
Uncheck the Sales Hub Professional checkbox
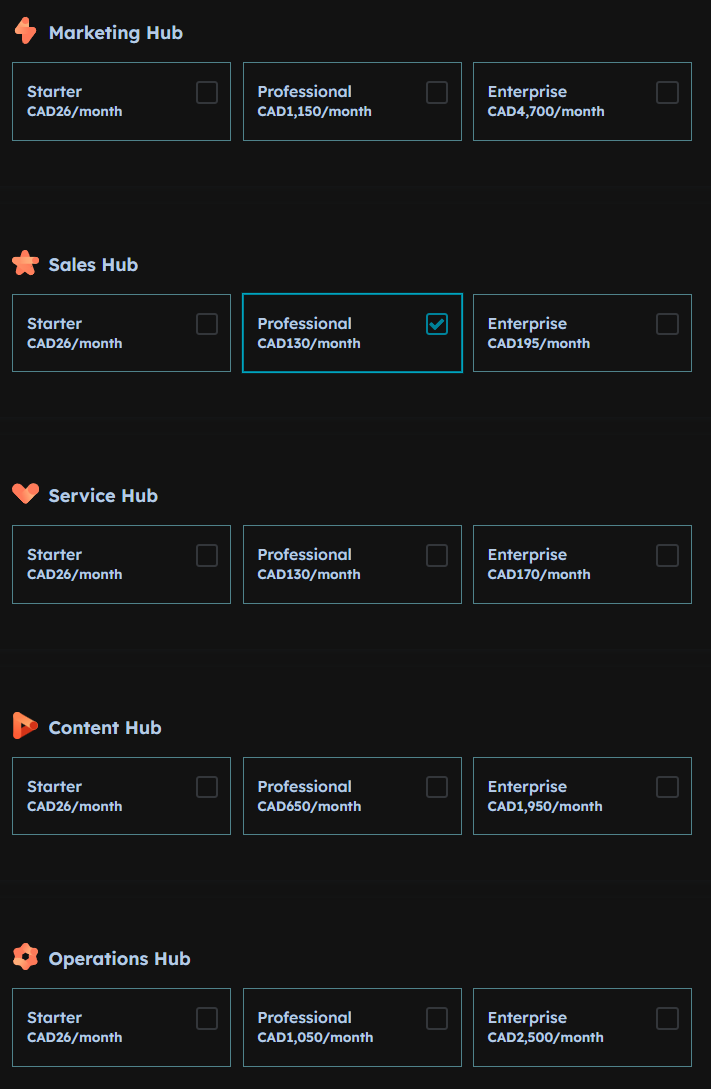(437, 324)
